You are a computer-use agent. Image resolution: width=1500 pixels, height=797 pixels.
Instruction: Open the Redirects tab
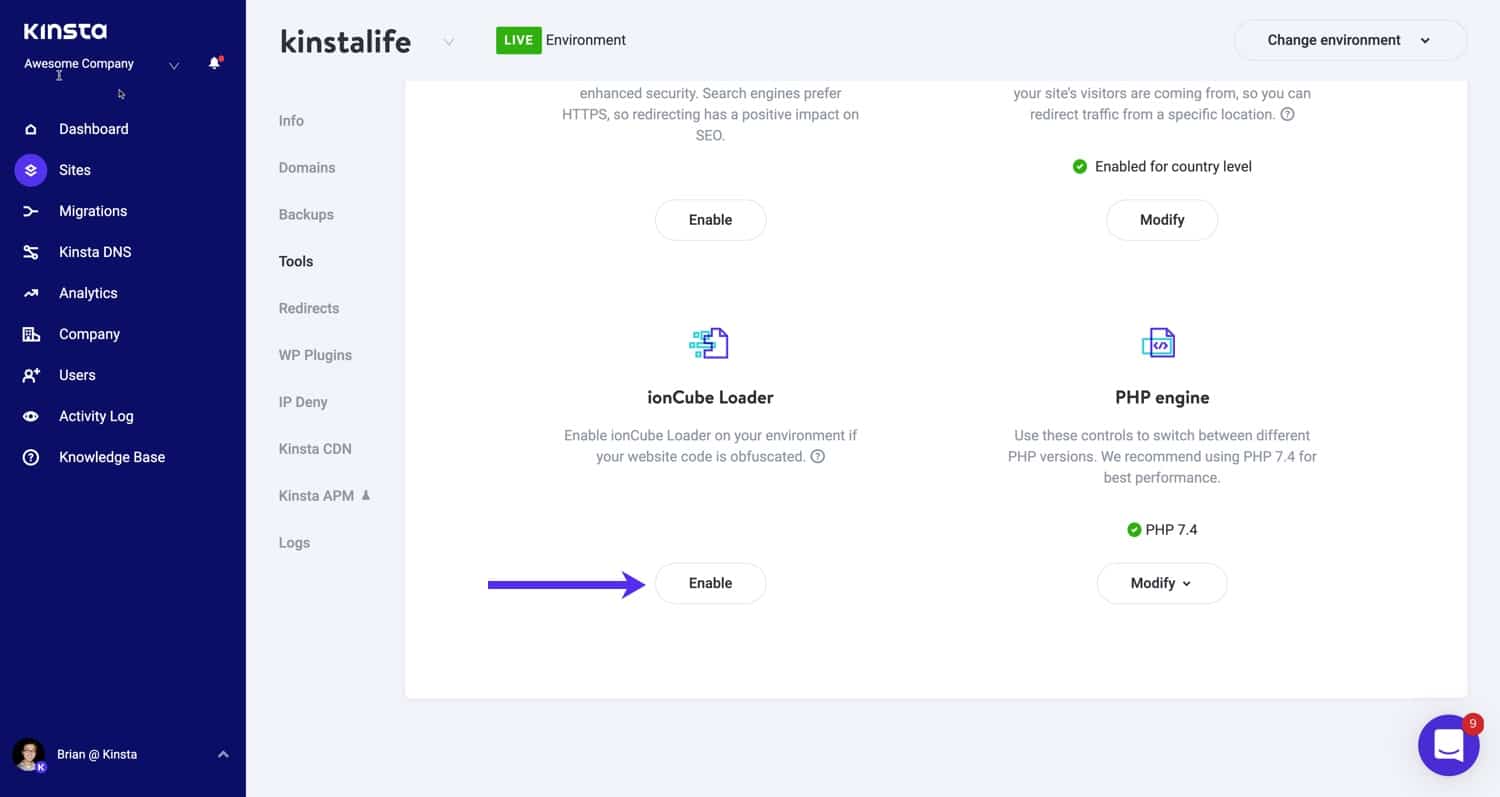coord(308,308)
